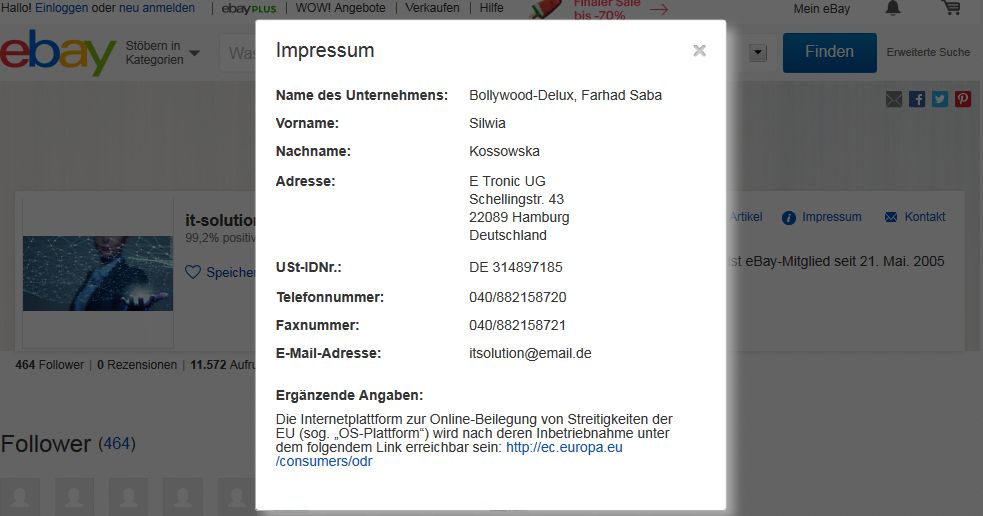Share via email envelope icon

coord(894,99)
